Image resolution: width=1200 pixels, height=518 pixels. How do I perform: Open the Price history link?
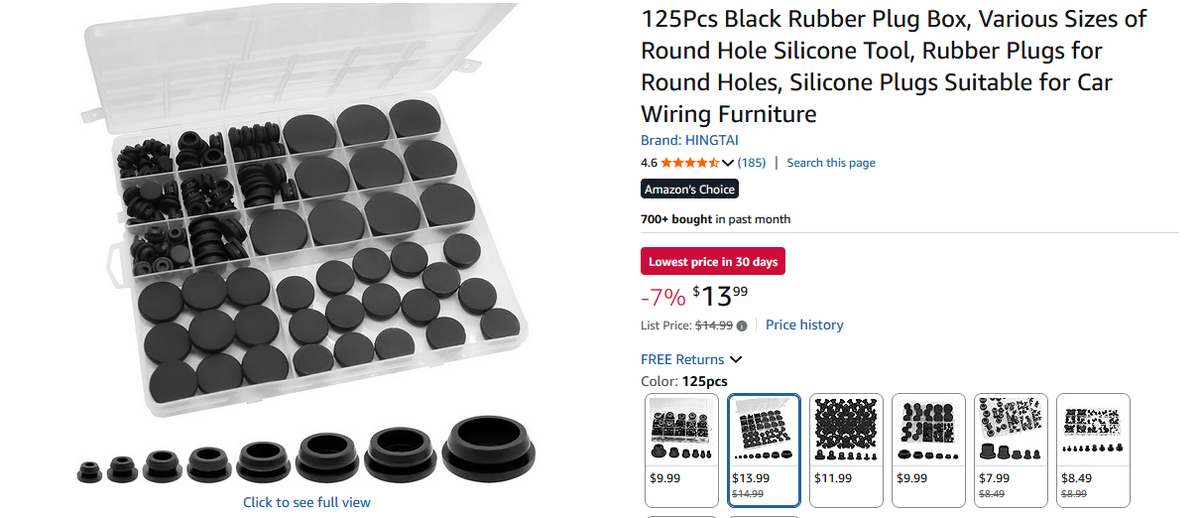(x=804, y=325)
